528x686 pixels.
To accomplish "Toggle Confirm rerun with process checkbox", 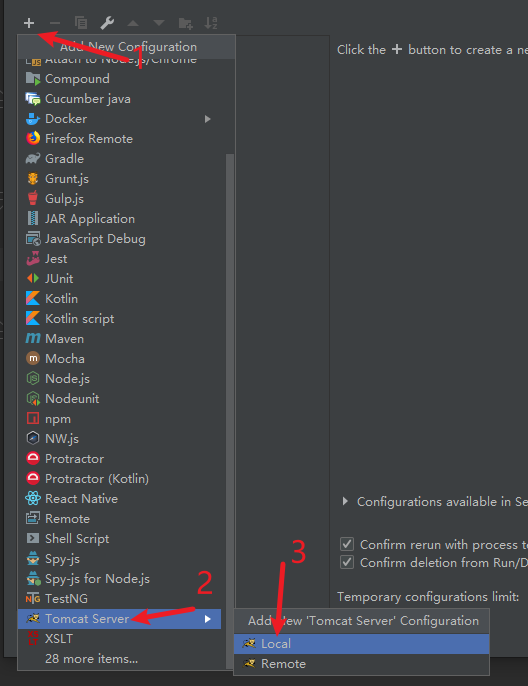I will click(347, 545).
